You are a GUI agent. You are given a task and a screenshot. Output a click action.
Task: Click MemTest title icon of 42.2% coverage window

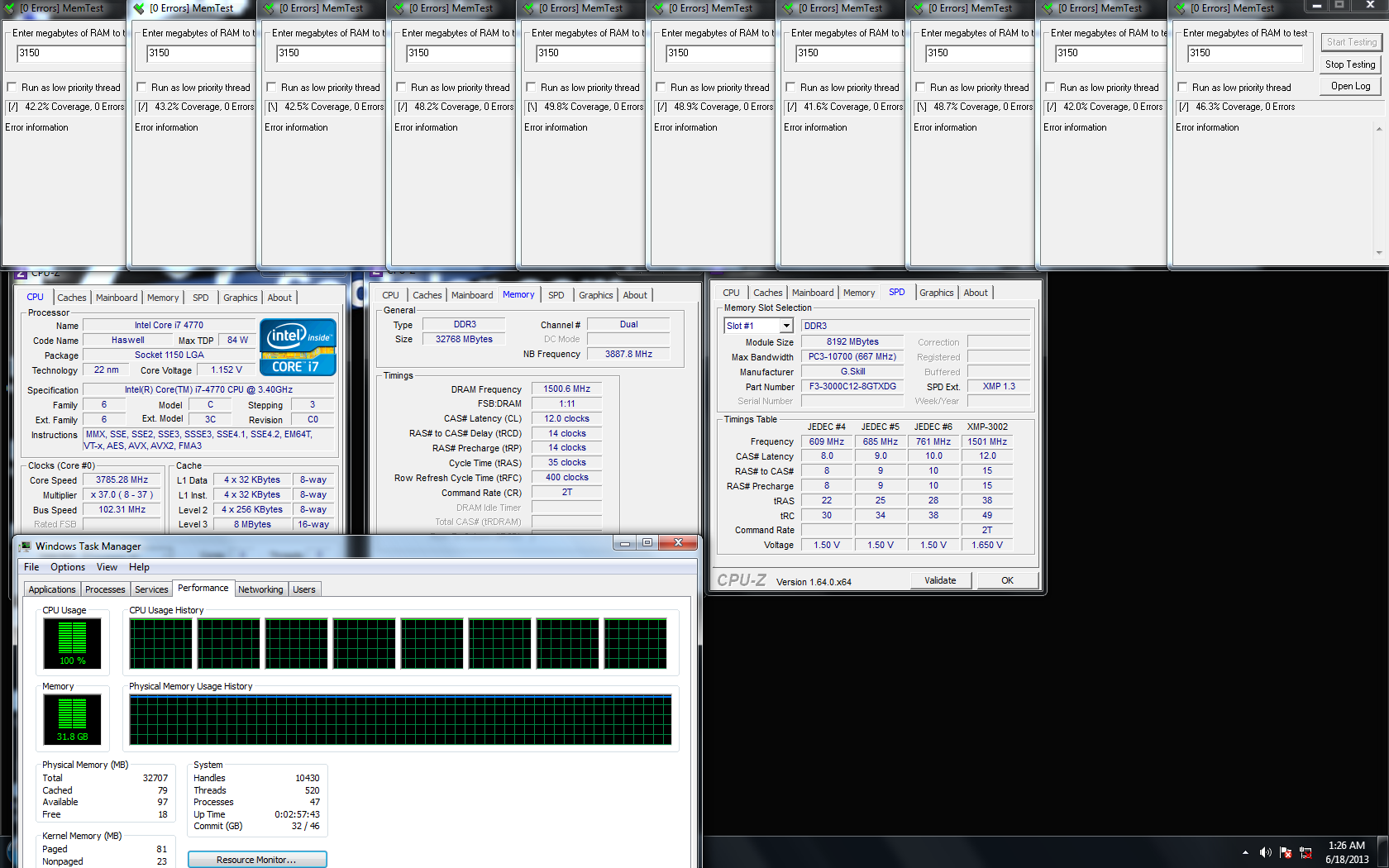[x=8, y=8]
